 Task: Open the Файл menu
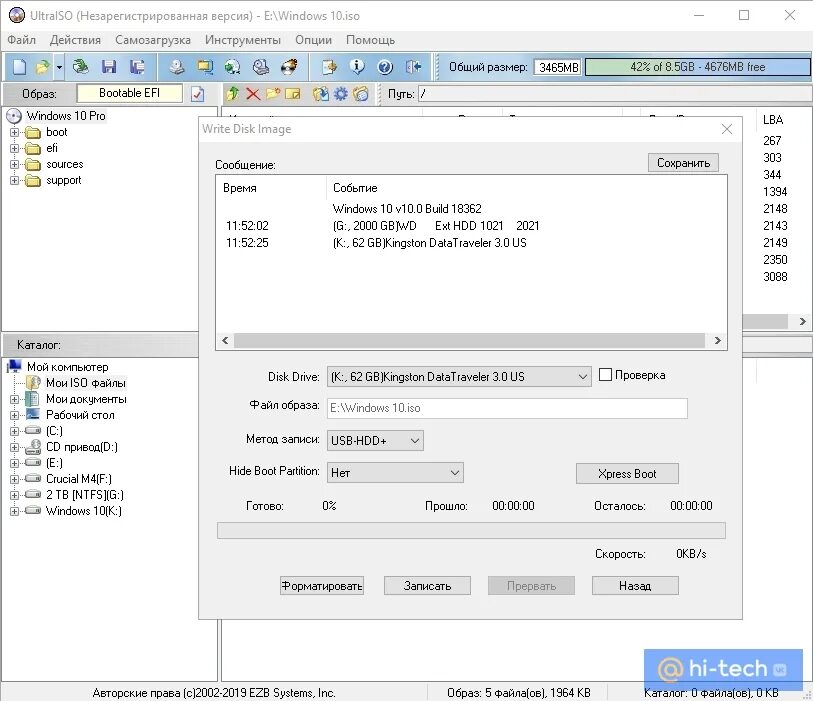point(21,40)
